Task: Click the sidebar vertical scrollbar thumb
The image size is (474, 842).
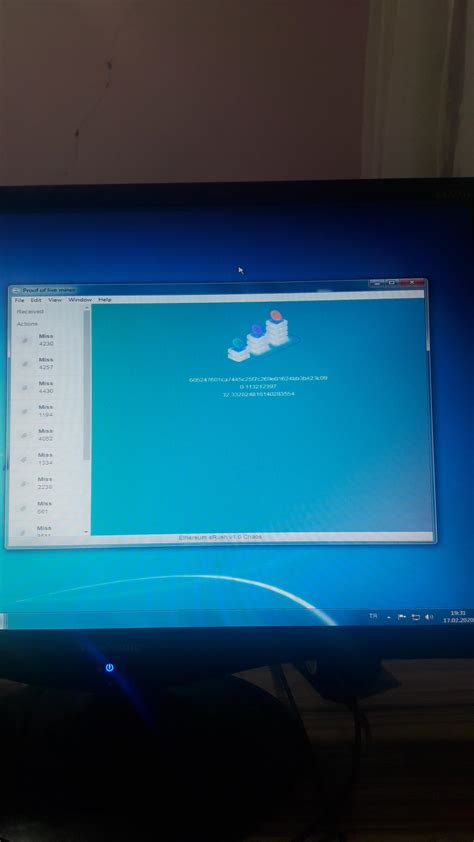Action: (86, 384)
